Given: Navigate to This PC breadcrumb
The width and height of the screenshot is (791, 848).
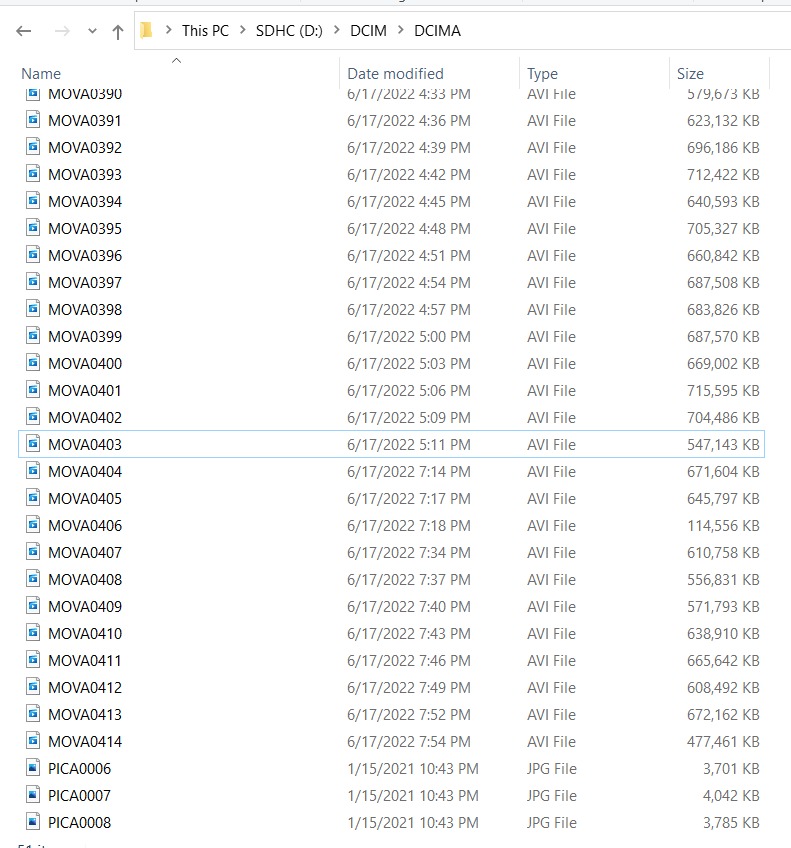Looking at the screenshot, I should (x=205, y=31).
